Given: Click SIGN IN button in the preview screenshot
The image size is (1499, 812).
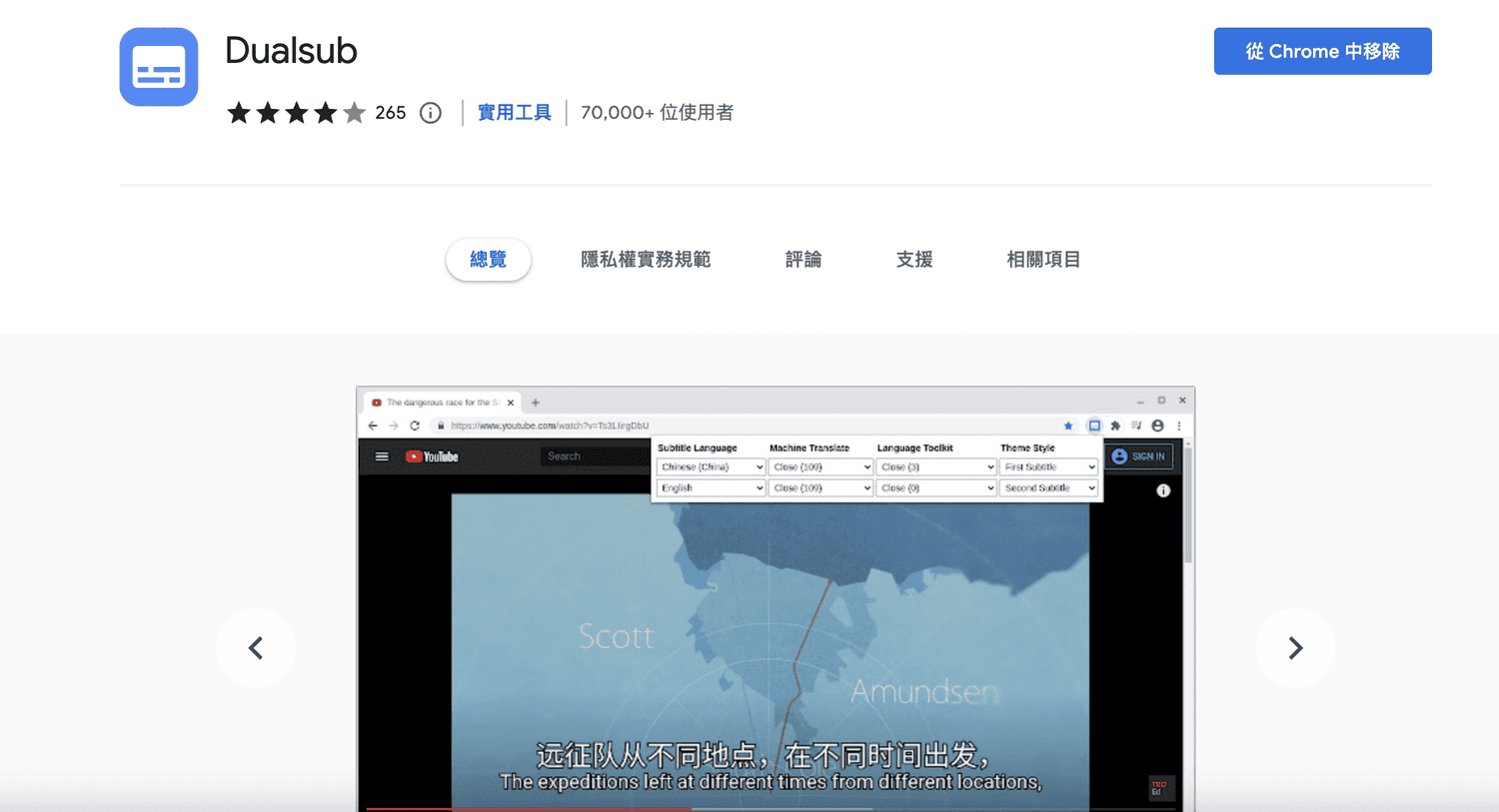Looking at the screenshot, I should pyautogui.click(x=1139, y=456).
